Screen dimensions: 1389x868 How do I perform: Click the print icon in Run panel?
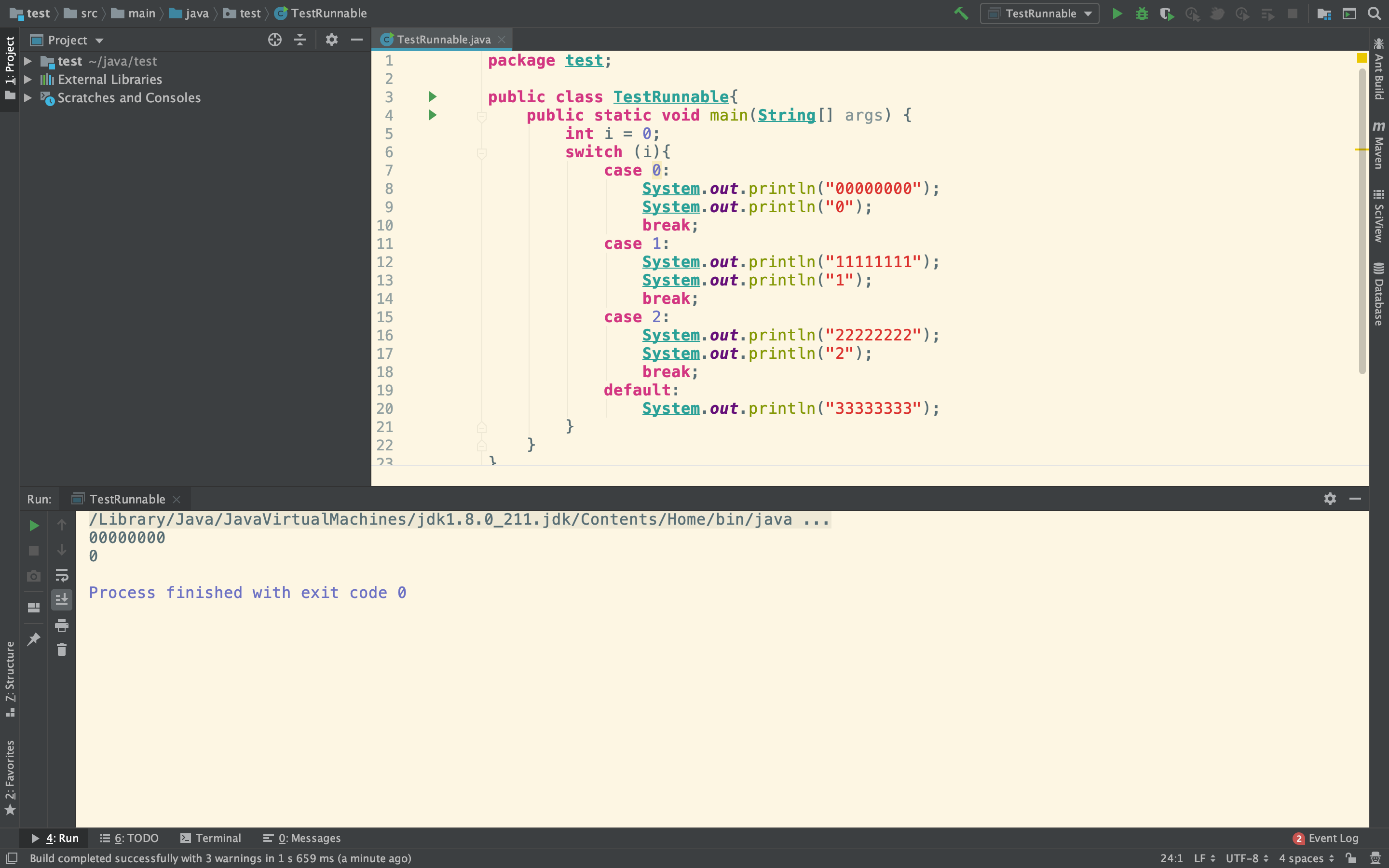pyautogui.click(x=61, y=625)
